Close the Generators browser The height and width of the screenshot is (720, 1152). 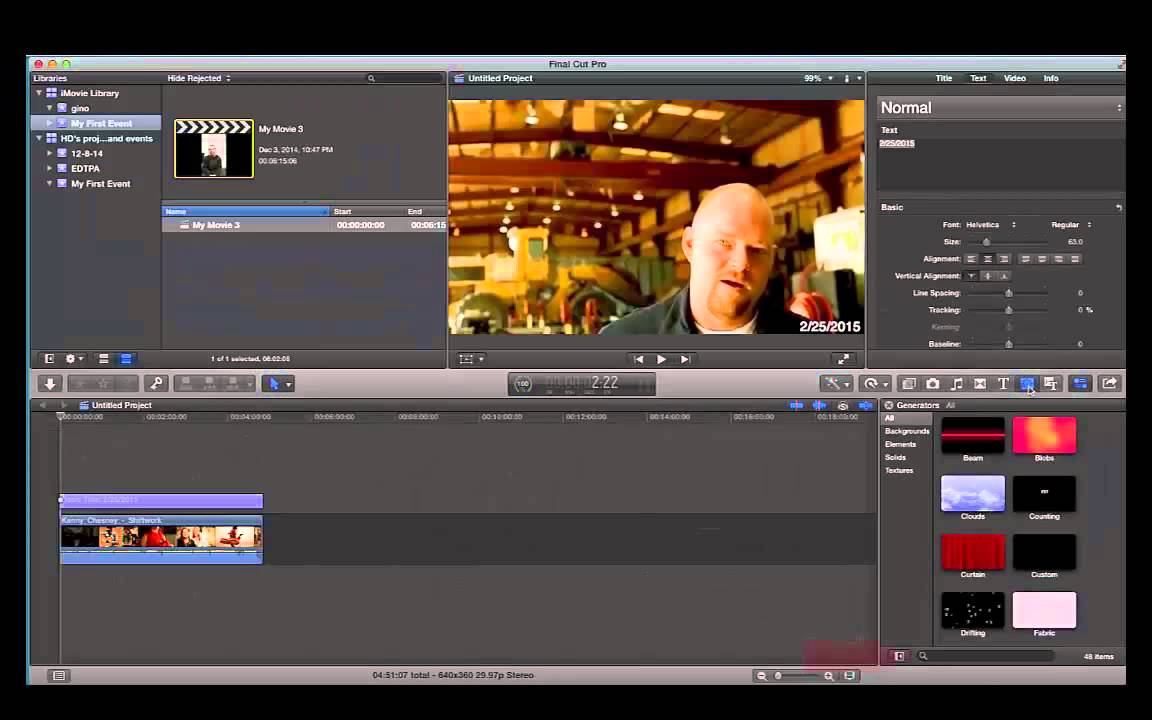888,406
